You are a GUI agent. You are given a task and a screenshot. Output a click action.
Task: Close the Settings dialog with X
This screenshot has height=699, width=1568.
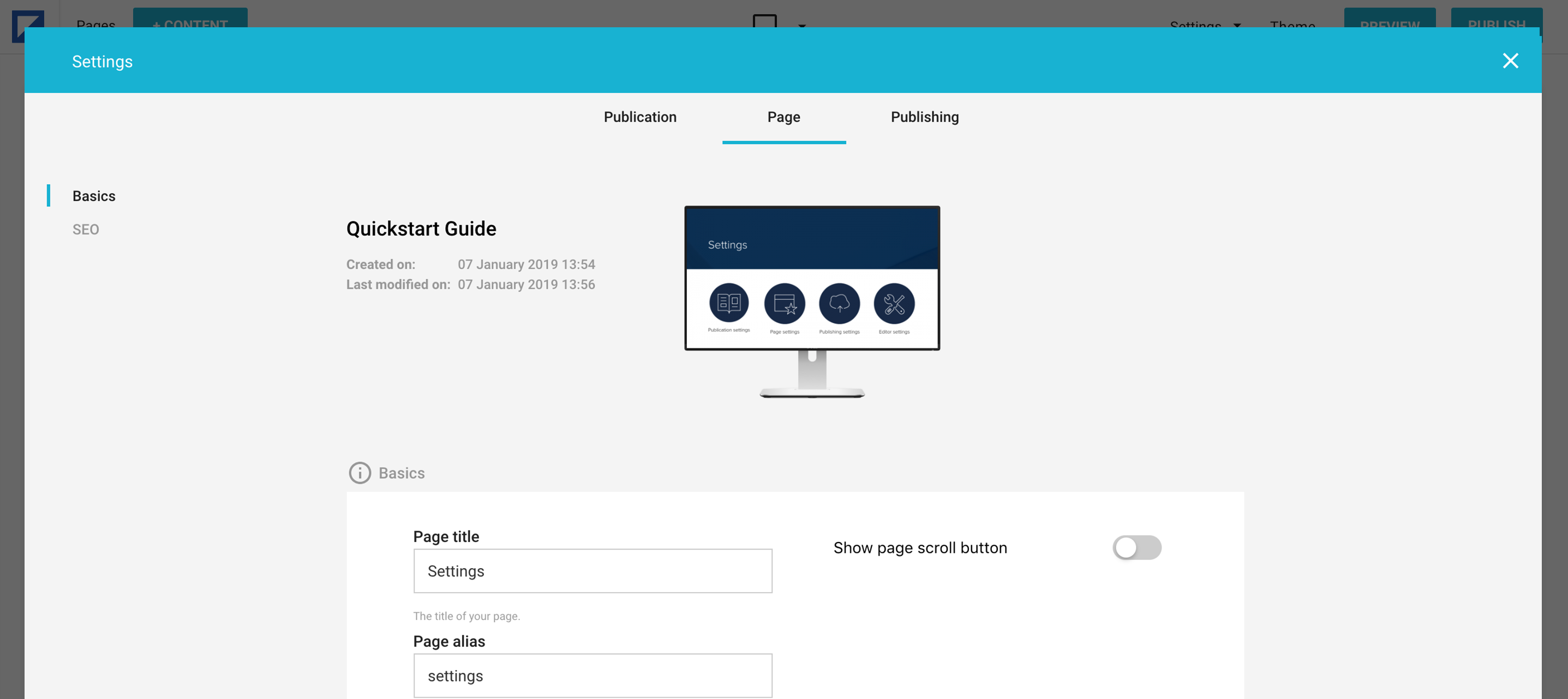pos(1510,61)
